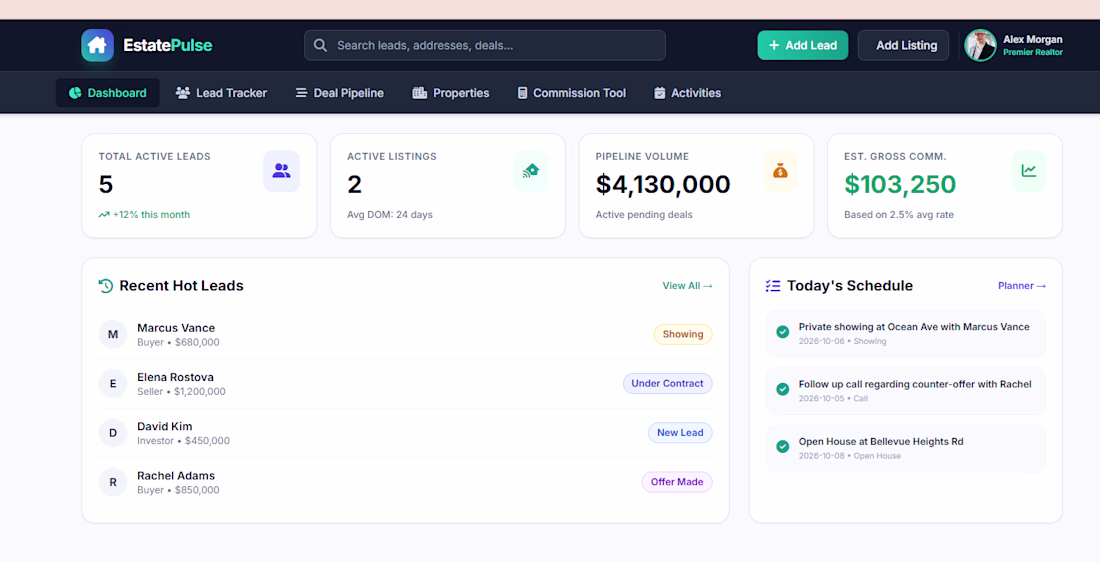Click the Active Listings house signal icon
Screen dimensions: 1100x562
pyautogui.click(x=530, y=170)
